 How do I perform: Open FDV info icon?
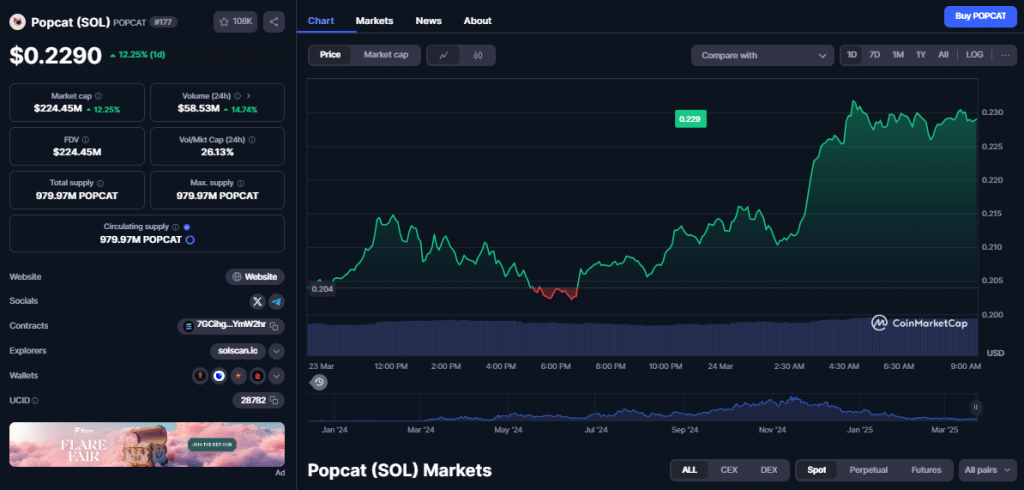86,139
